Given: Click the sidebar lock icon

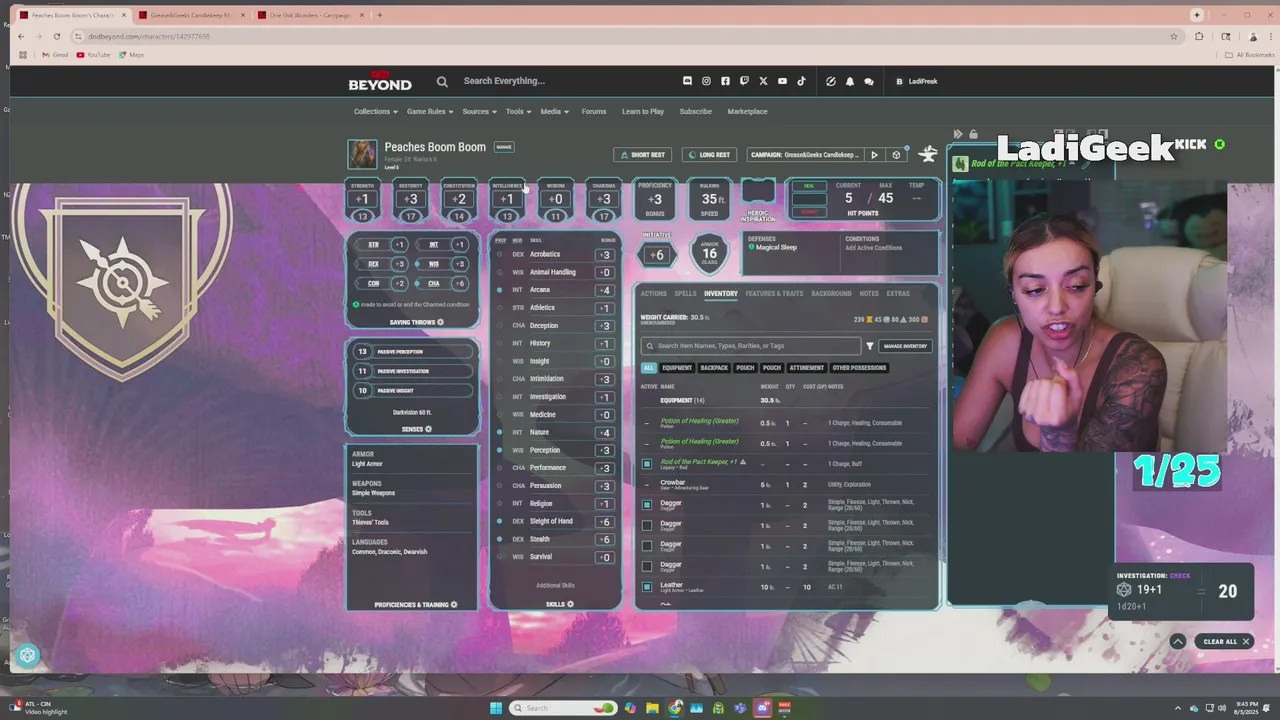Looking at the screenshot, I should coord(973,134).
